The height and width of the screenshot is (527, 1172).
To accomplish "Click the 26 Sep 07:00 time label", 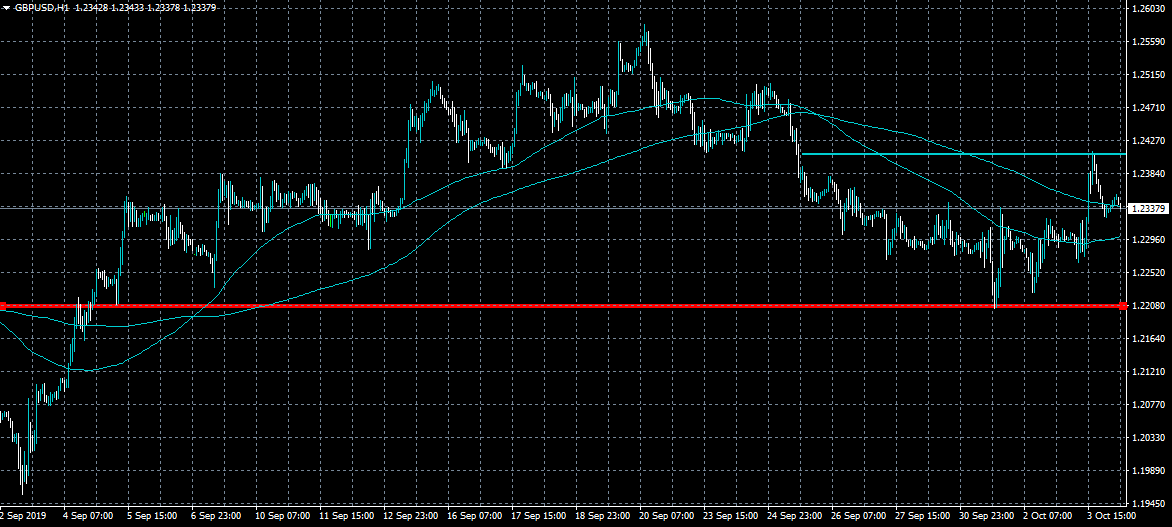I will click(860, 517).
